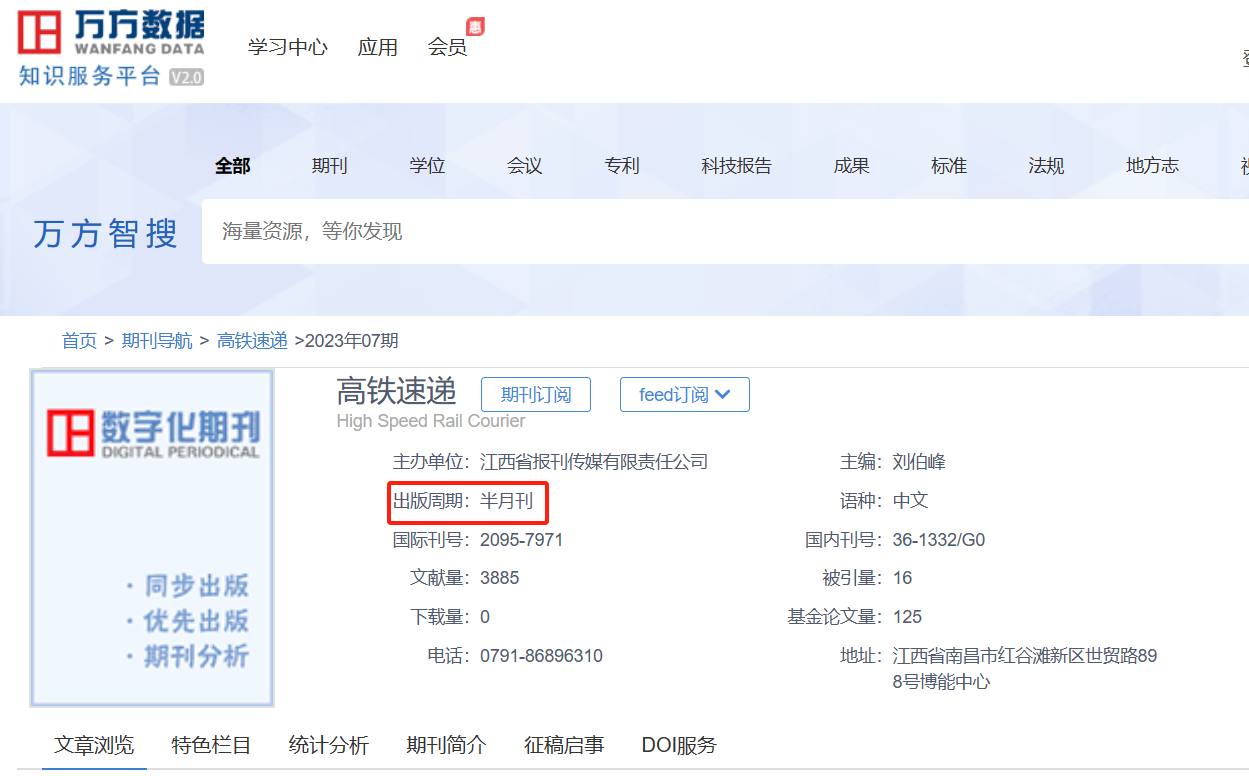Image resolution: width=1249 pixels, height=776 pixels.
Task: Click the red promo badge on 会员
Action: [x=476, y=26]
